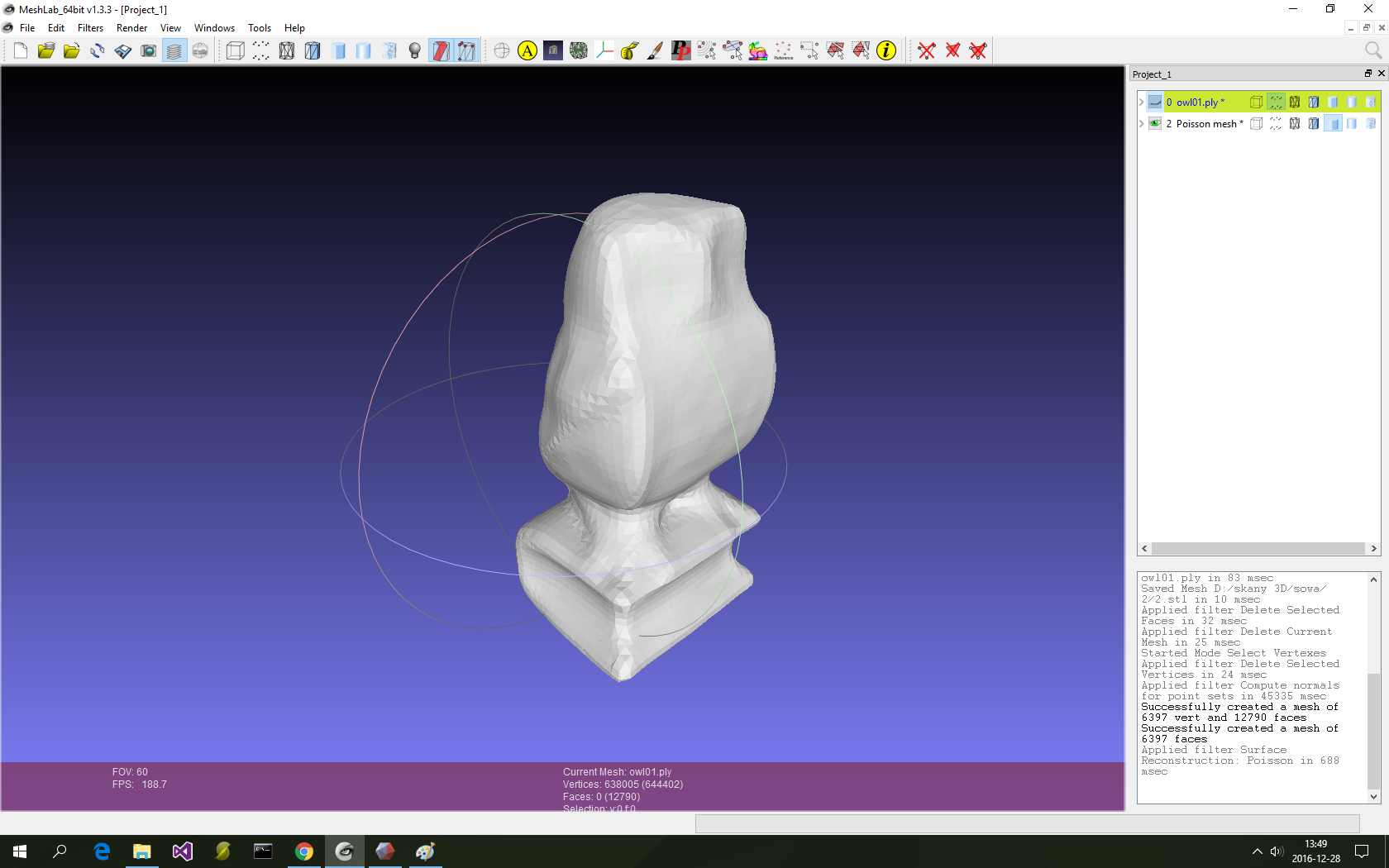The width and height of the screenshot is (1389, 868).
Task: Select the smooth shading render mode
Action: tap(364, 50)
